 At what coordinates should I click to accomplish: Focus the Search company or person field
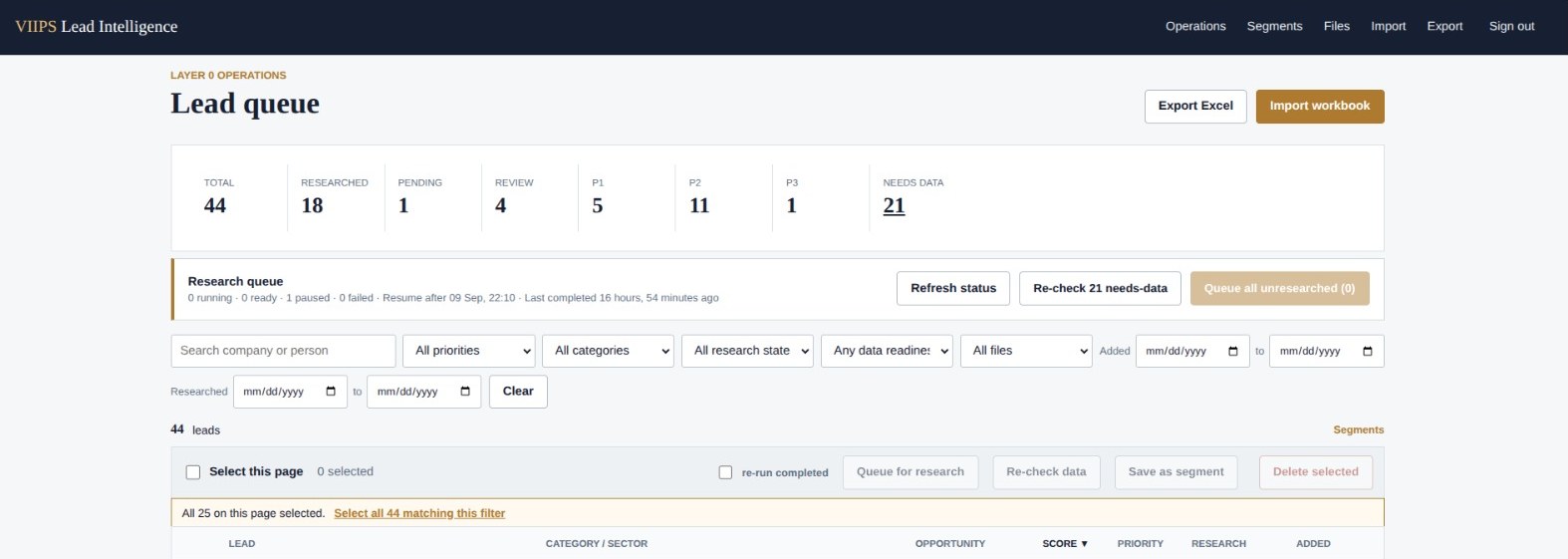(283, 351)
